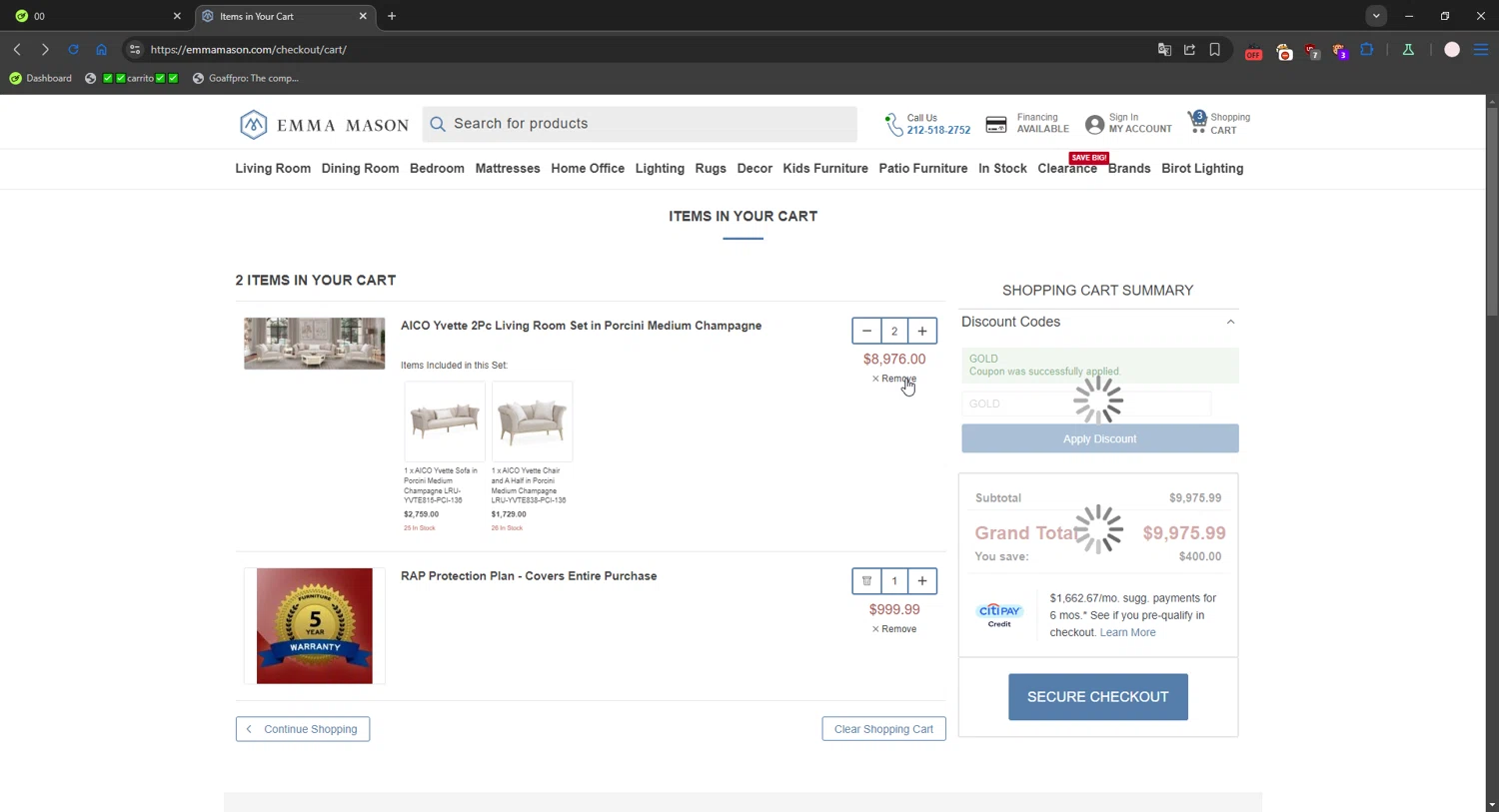This screenshot has width=1499, height=812.
Task: Open RAP Protection Plan product title
Action: (x=529, y=576)
